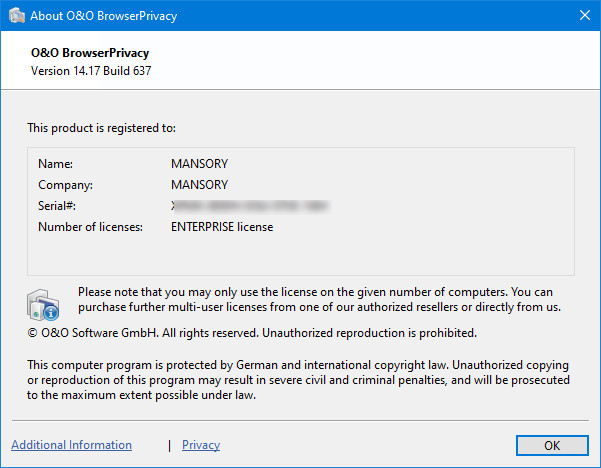Select the MANSORY name value
Image resolution: width=601 pixels, height=468 pixels.
pos(199,163)
